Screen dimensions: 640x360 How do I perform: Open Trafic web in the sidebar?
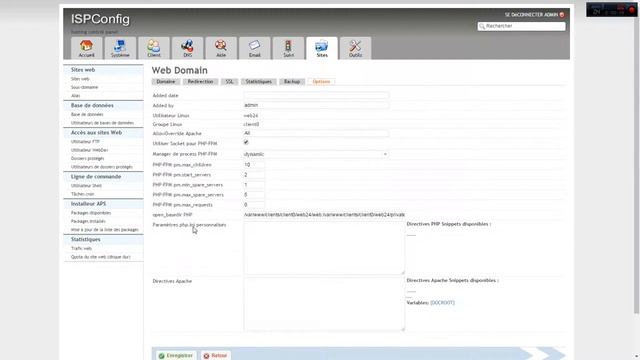coord(81,249)
